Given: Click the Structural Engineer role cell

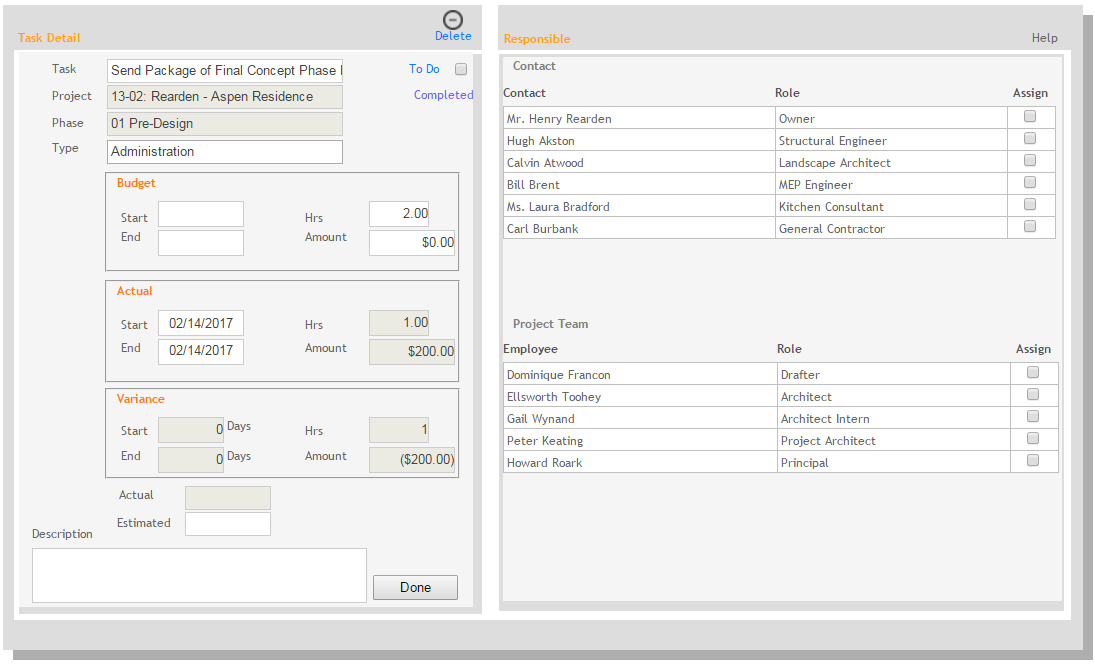Looking at the screenshot, I should click(891, 140).
